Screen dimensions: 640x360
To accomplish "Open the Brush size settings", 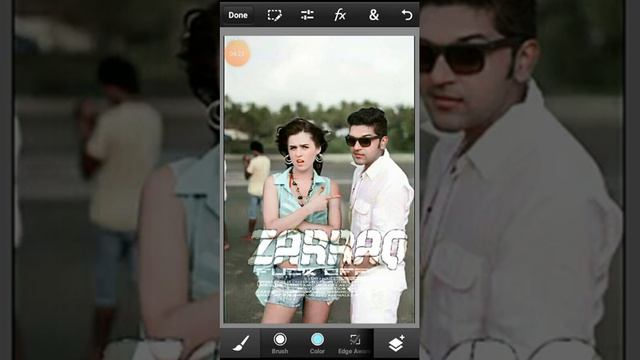I will click(x=280, y=343).
